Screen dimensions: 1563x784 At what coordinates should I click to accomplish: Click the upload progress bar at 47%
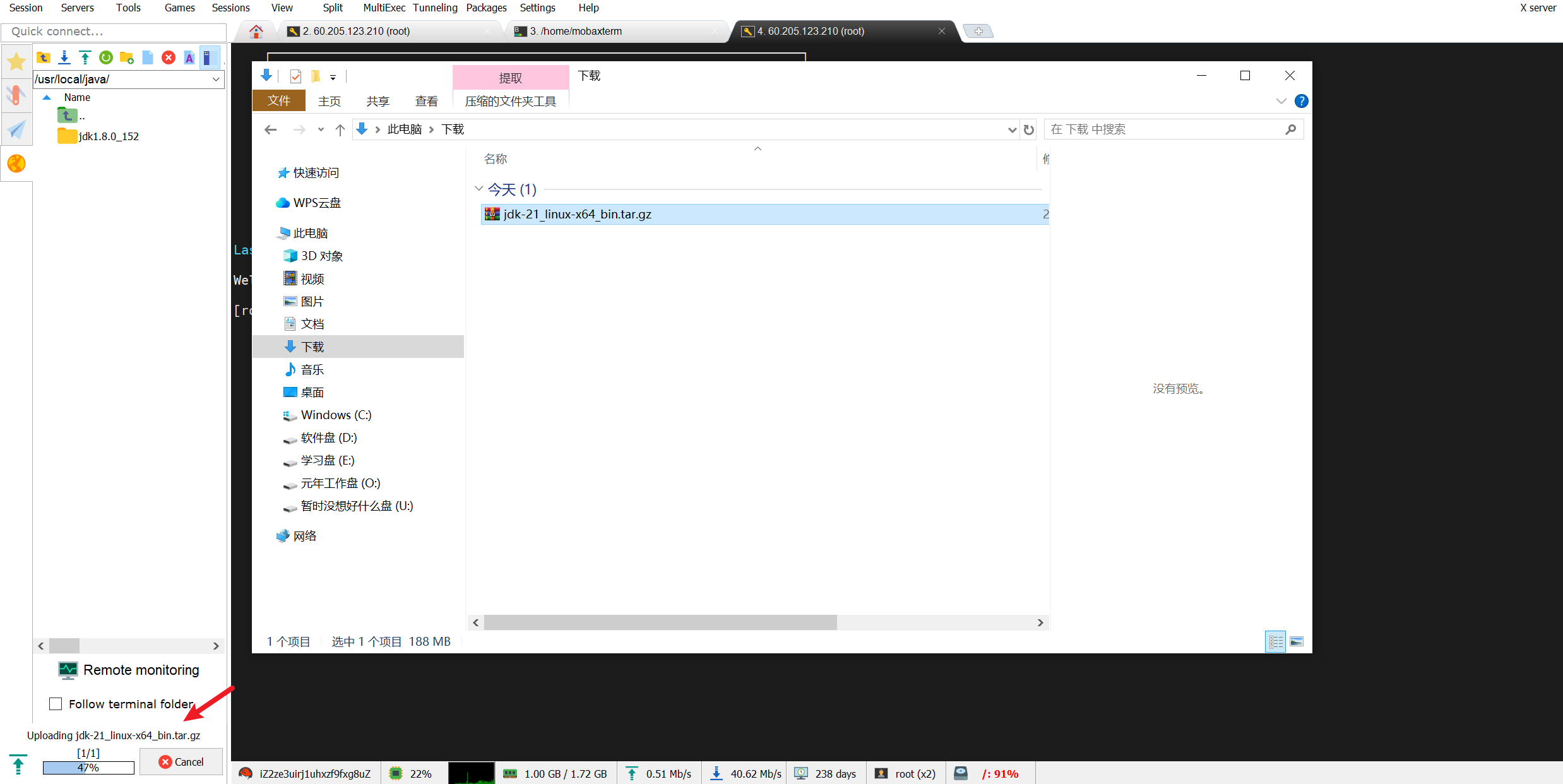pos(88,768)
